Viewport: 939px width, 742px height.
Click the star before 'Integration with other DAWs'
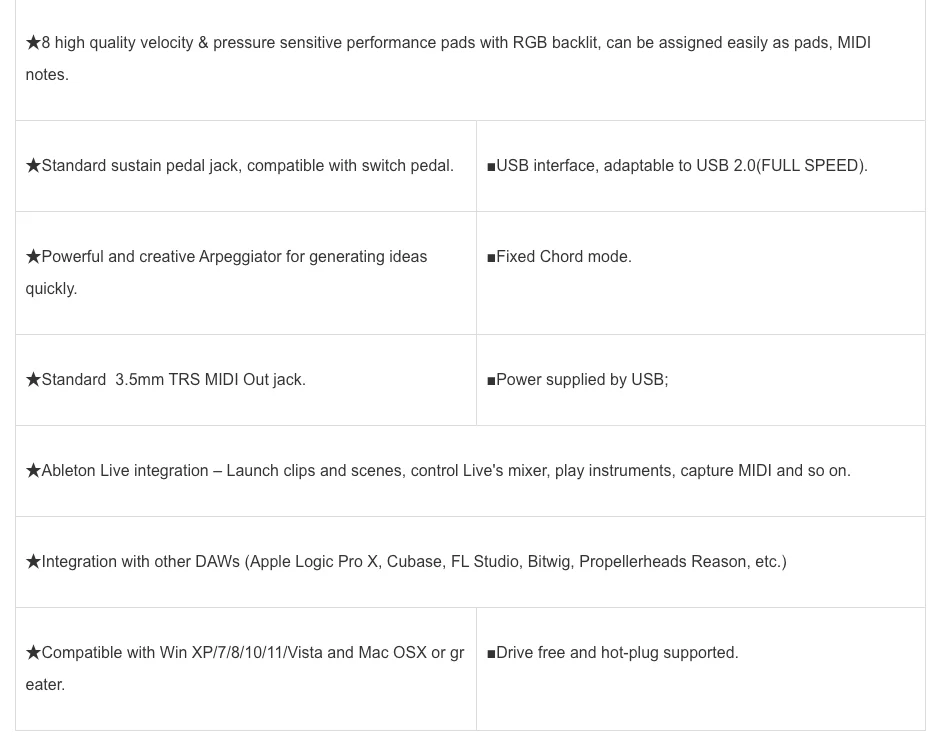click(x=33, y=562)
